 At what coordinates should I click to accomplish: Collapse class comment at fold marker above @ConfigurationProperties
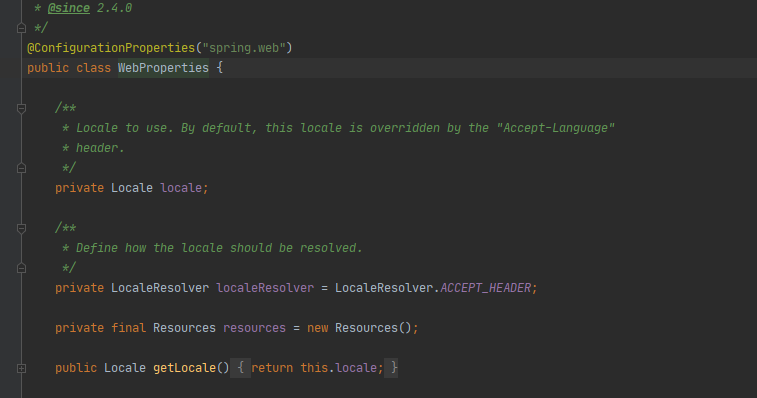(21, 28)
